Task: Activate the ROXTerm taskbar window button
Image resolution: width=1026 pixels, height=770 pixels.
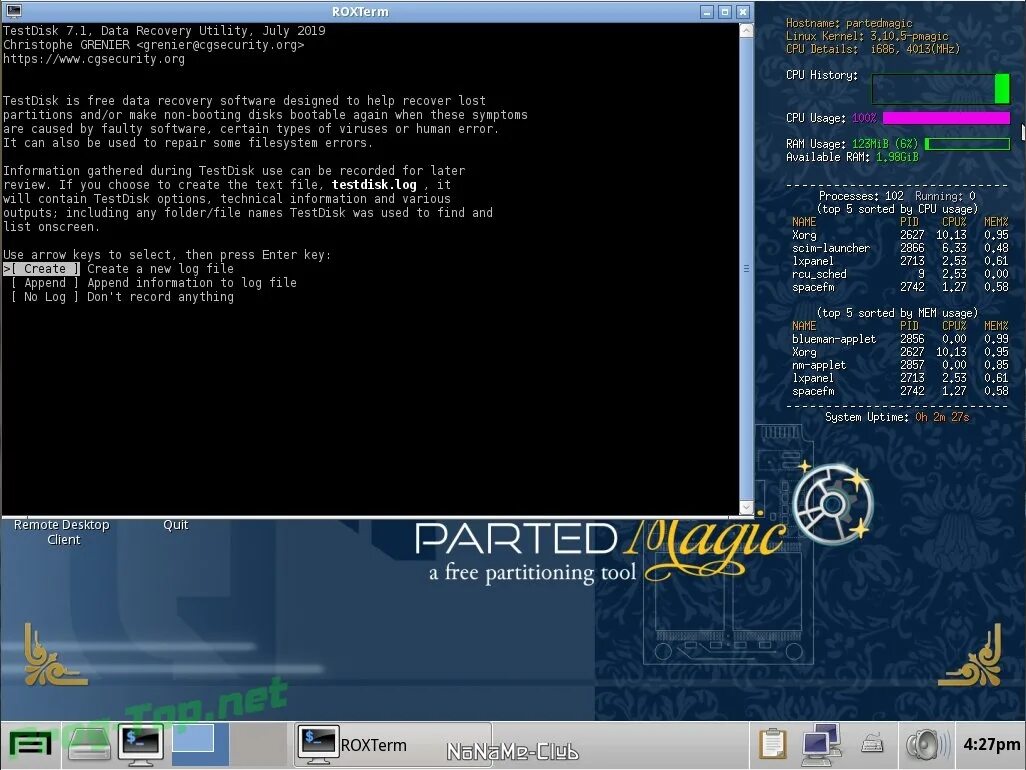Action: [393, 744]
